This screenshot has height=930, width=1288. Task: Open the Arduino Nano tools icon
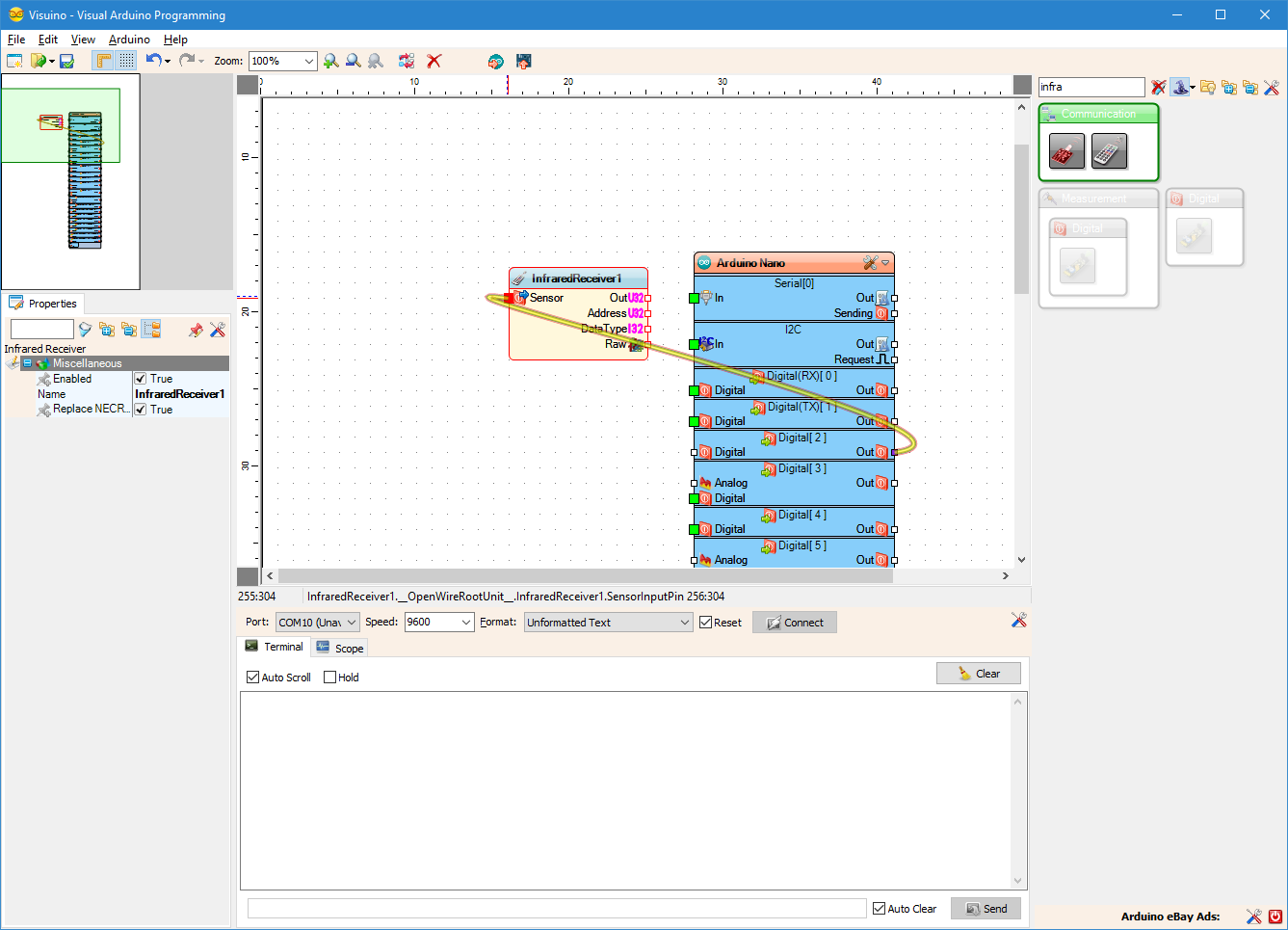pos(871,263)
